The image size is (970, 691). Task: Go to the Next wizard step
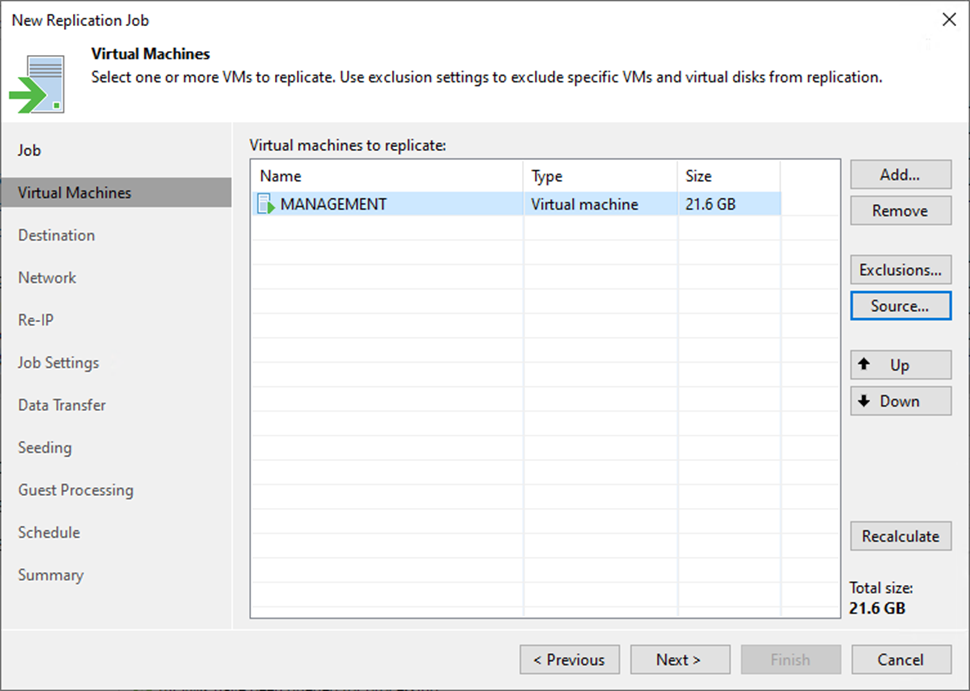[678, 660]
